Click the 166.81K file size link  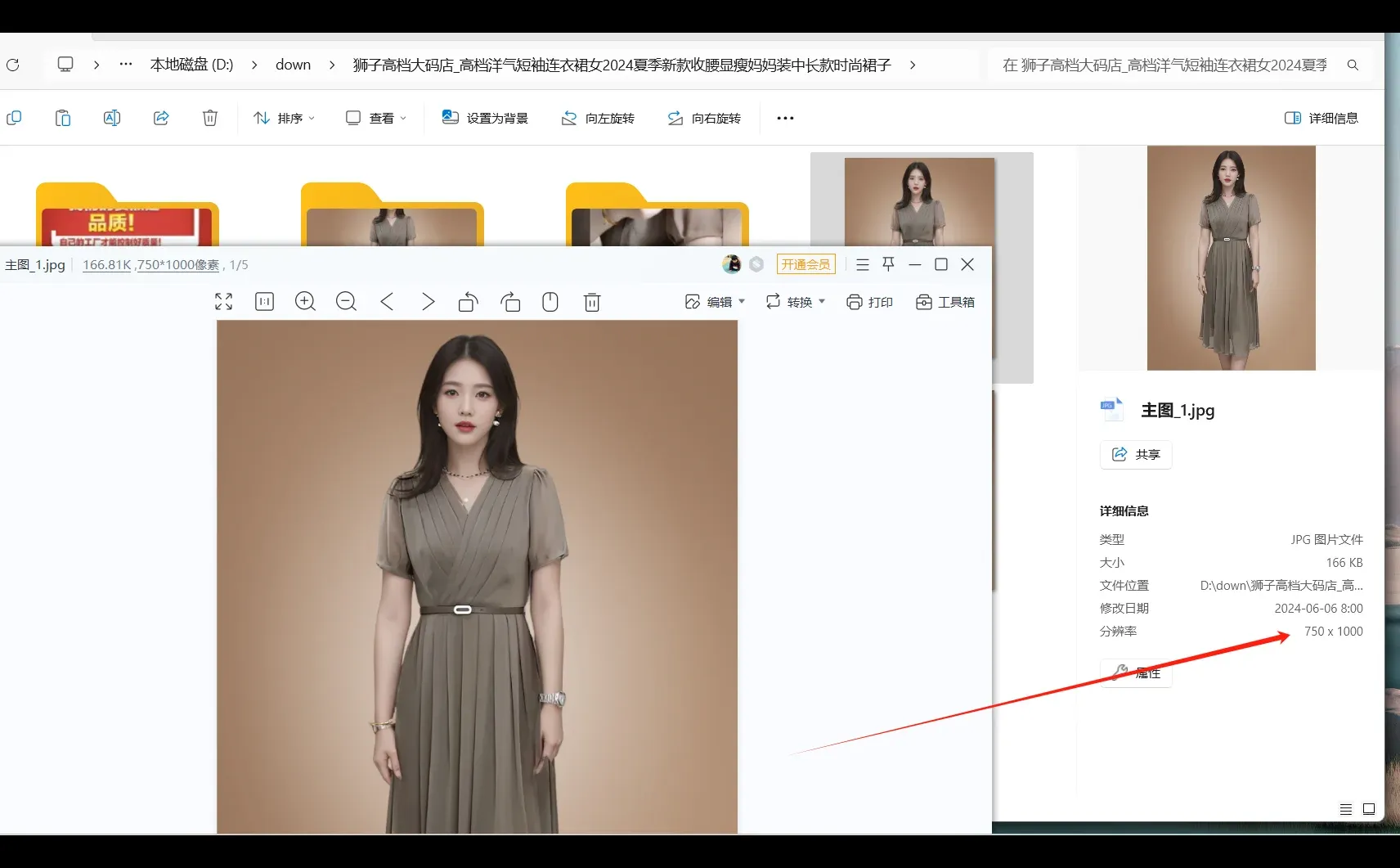click(x=107, y=264)
